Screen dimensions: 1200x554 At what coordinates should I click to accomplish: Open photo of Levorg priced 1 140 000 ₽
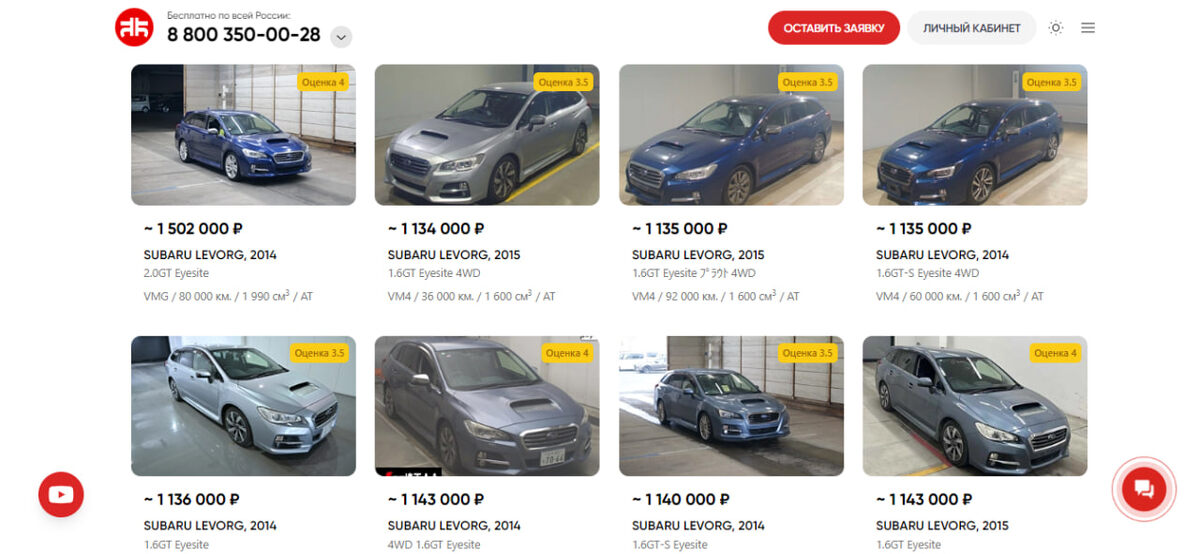pyautogui.click(x=731, y=406)
